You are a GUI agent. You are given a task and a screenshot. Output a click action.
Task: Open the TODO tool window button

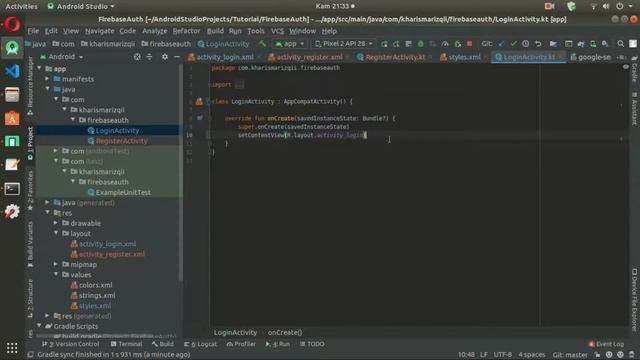point(312,344)
